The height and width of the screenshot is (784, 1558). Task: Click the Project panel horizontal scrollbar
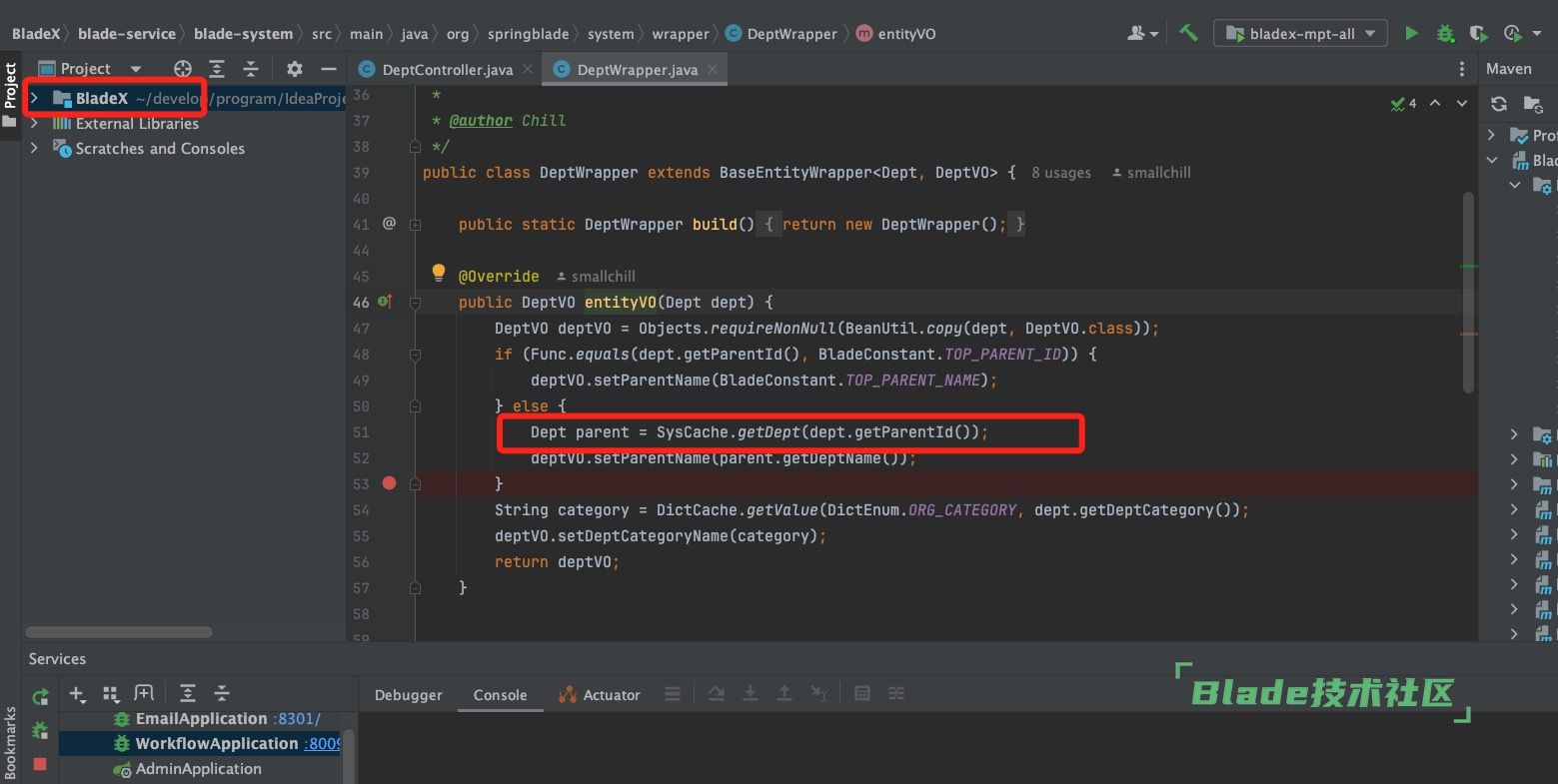click(118, 632)
